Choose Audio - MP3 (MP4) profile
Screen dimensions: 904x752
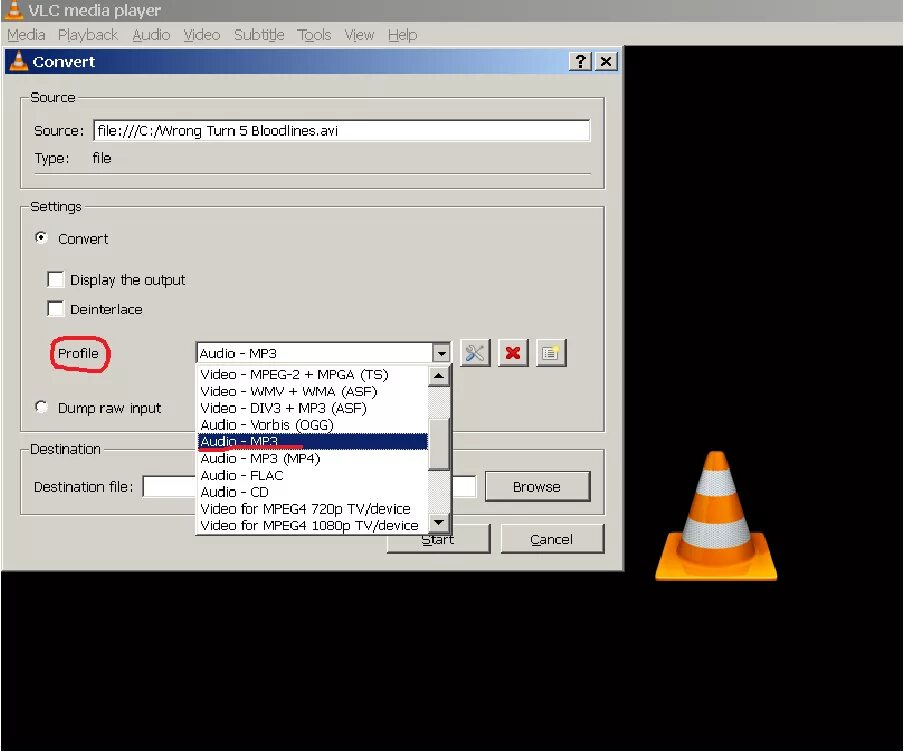(313, 458)
